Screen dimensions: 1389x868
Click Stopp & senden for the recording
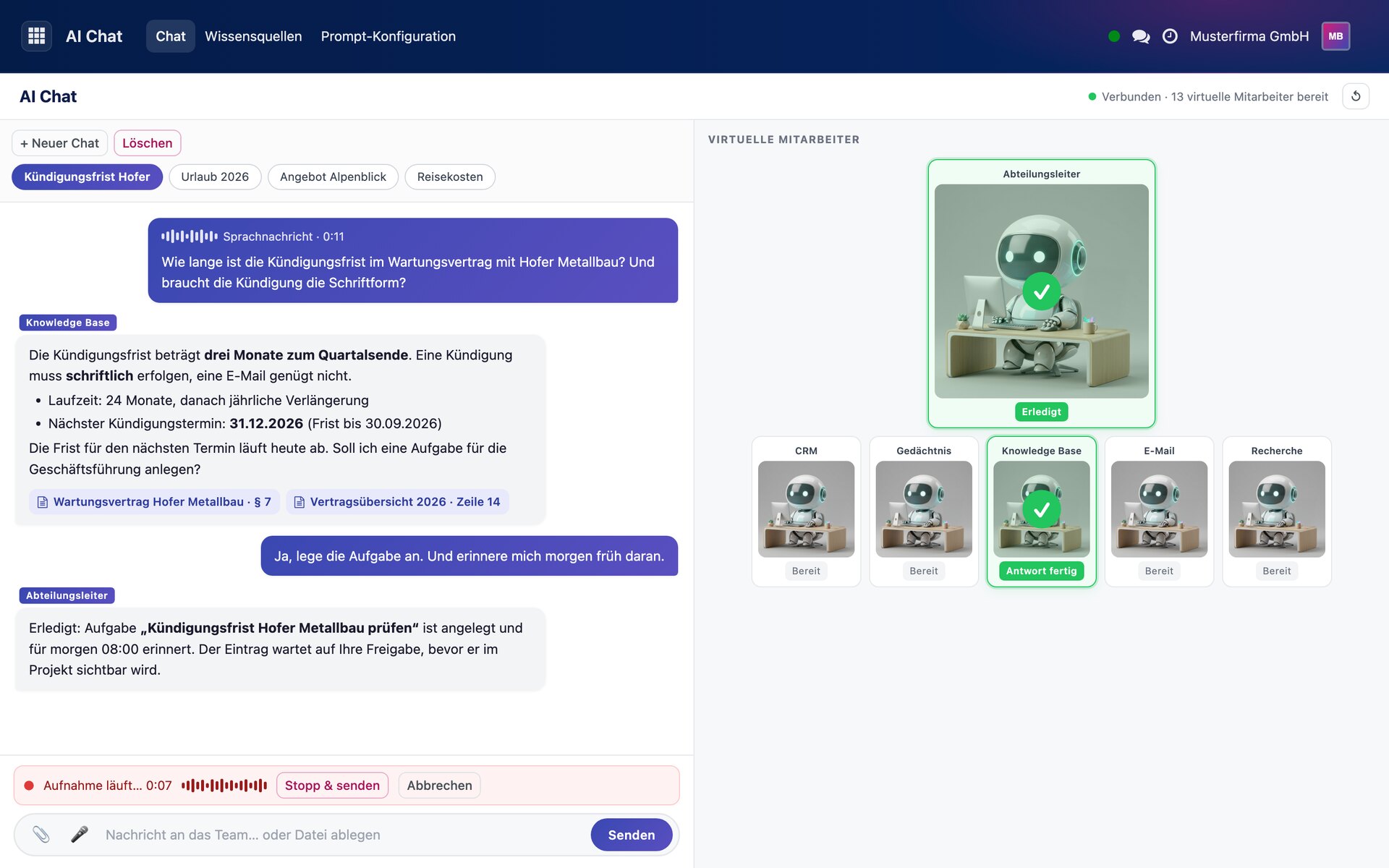332,786
